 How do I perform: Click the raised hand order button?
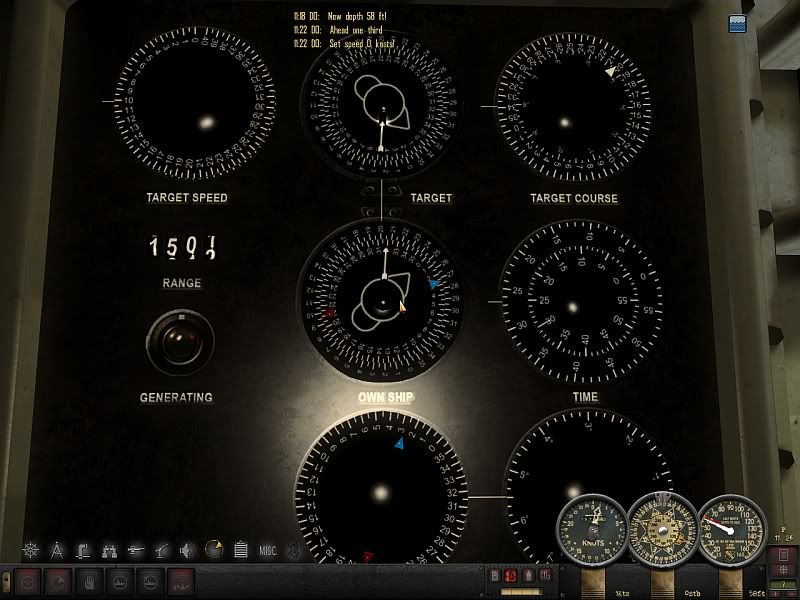[x=89, y=581]
